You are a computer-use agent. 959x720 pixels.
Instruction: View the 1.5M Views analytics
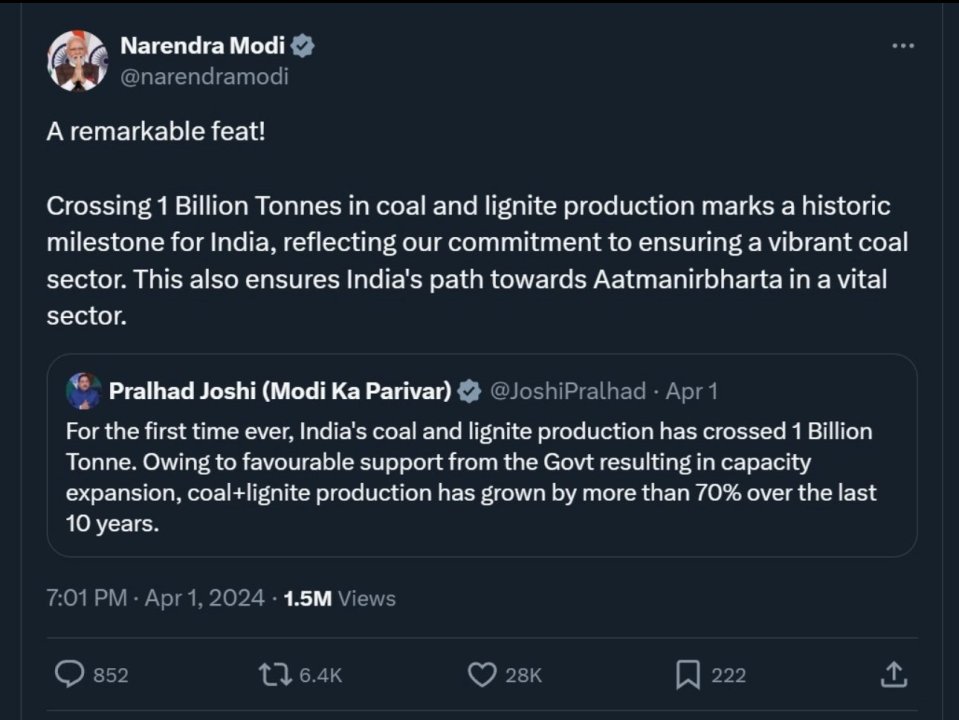click(339, 598)
